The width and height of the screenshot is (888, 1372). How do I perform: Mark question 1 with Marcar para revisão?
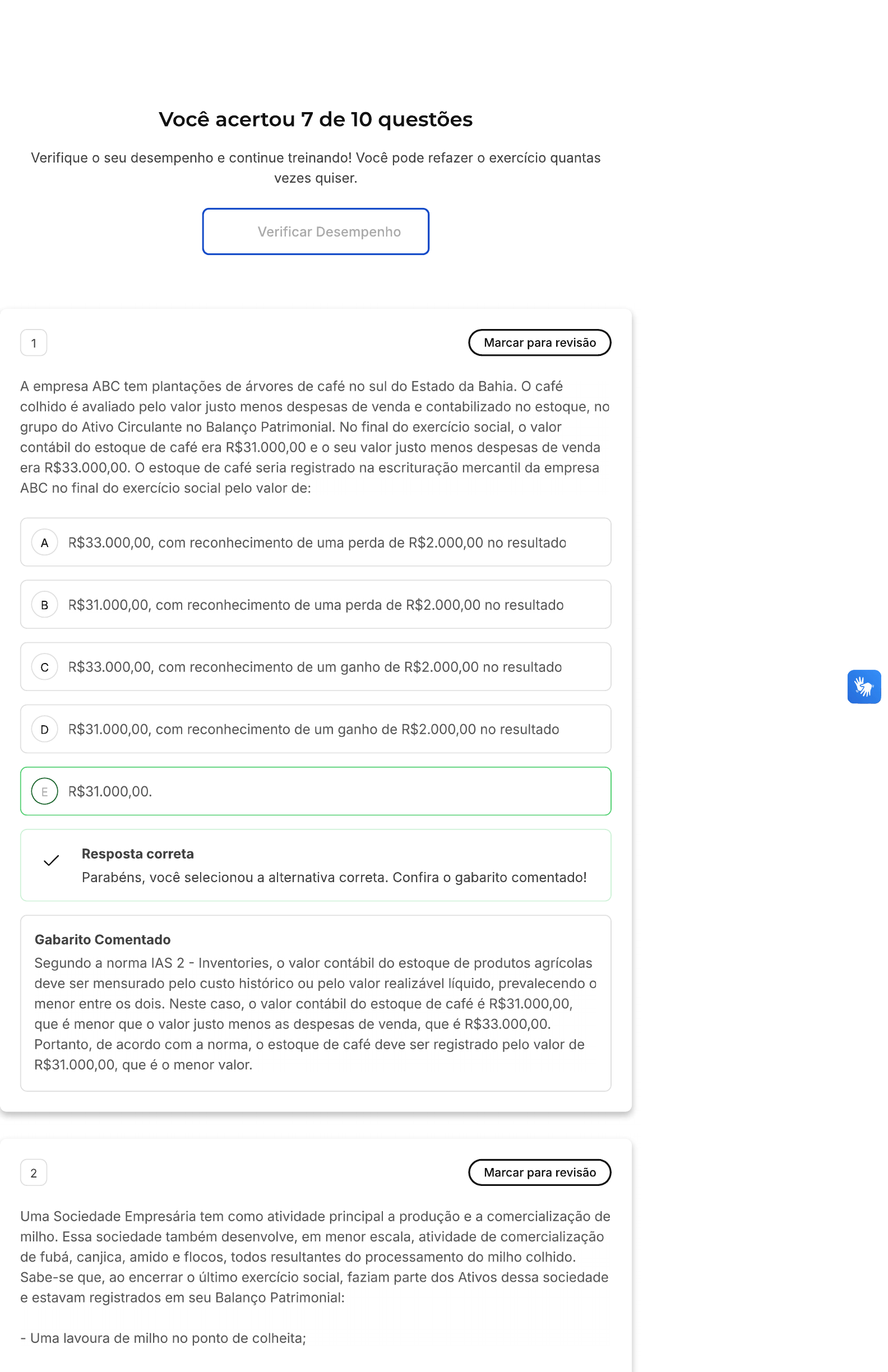click(x=539, y=343)
